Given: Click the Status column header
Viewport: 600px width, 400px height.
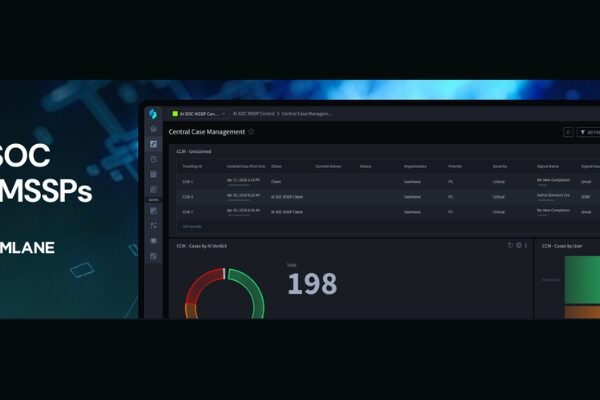Looking at the screenshot, I should [x=365, y=166].
